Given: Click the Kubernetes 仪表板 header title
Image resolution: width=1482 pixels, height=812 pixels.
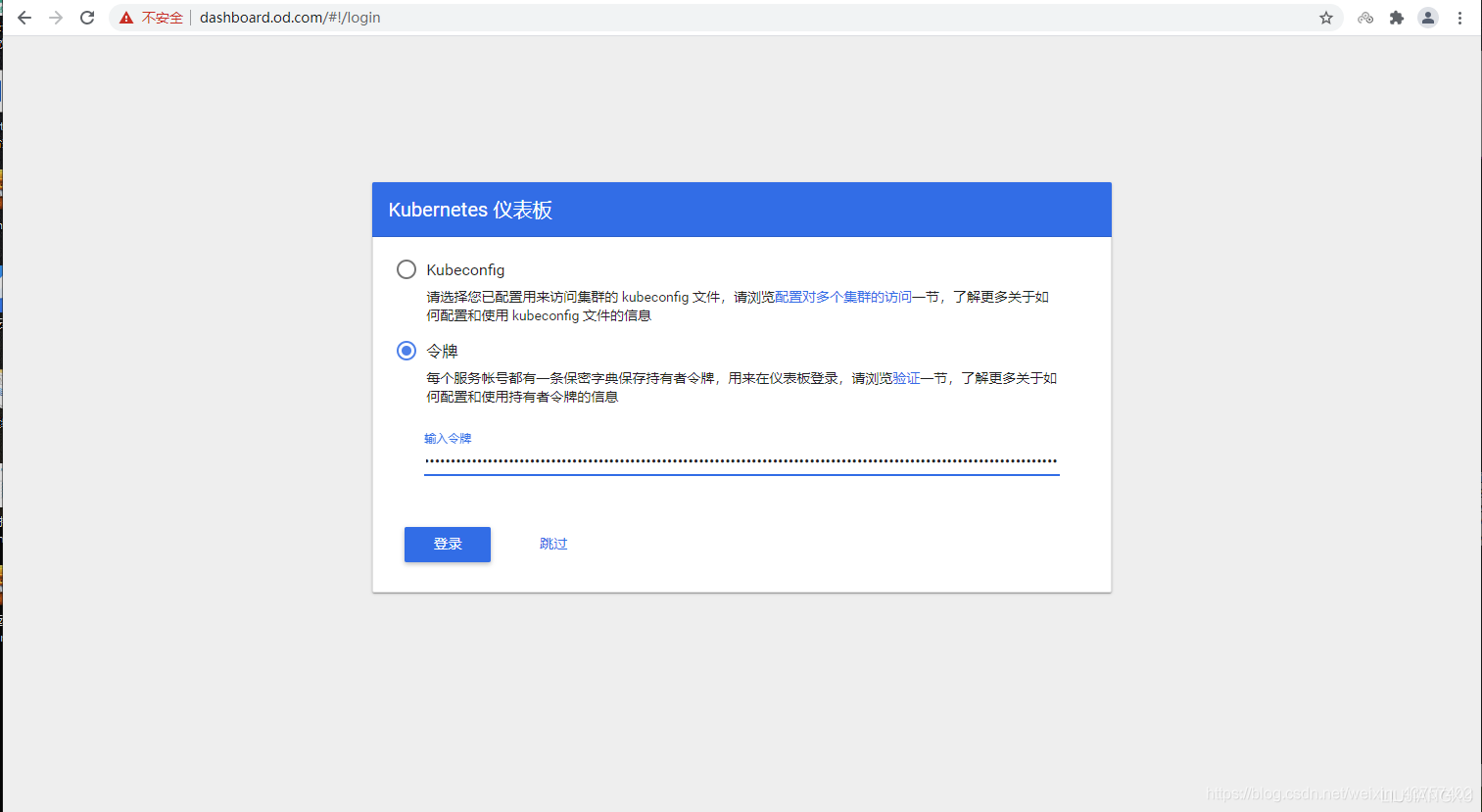Looking at the screenshot, I should click(x=470, y=210).
